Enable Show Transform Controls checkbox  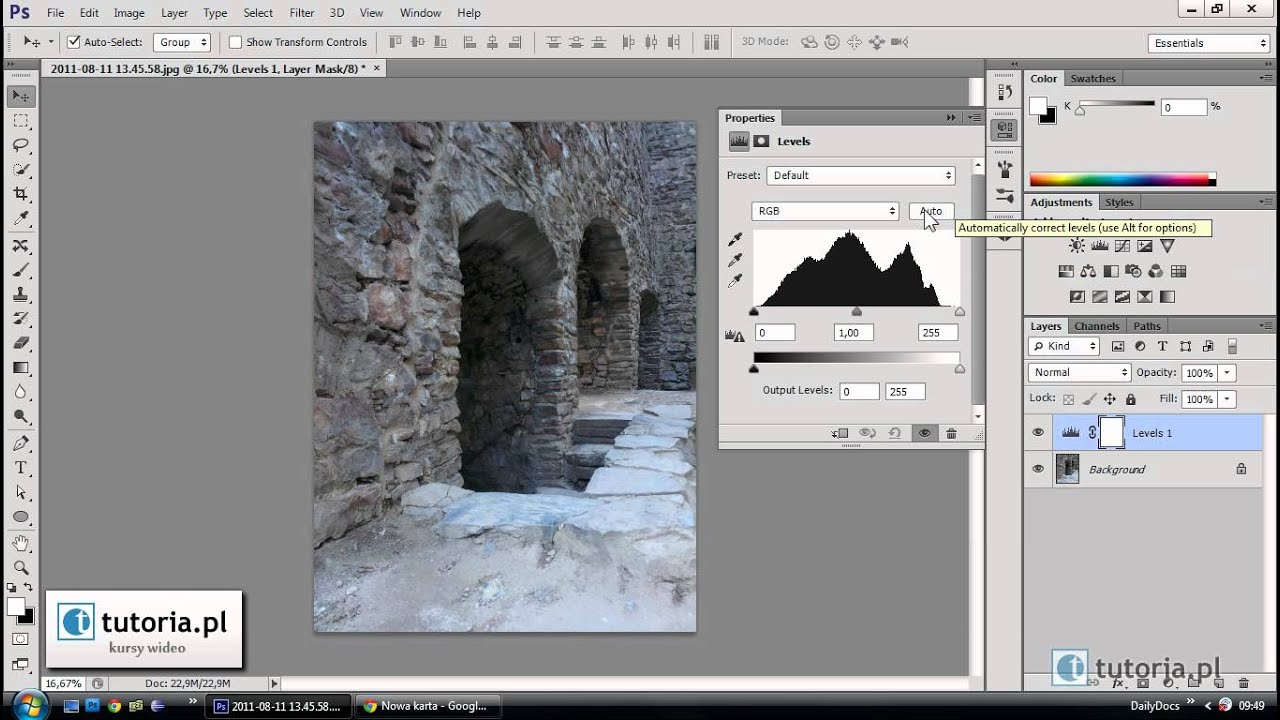(x=235, y=42)
